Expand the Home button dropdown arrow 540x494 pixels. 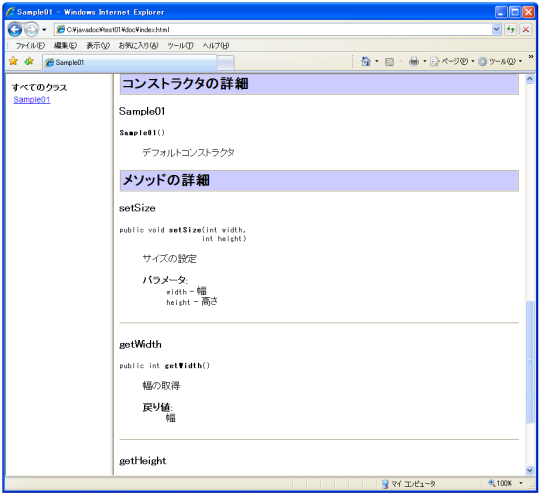(x=377, y=62)
